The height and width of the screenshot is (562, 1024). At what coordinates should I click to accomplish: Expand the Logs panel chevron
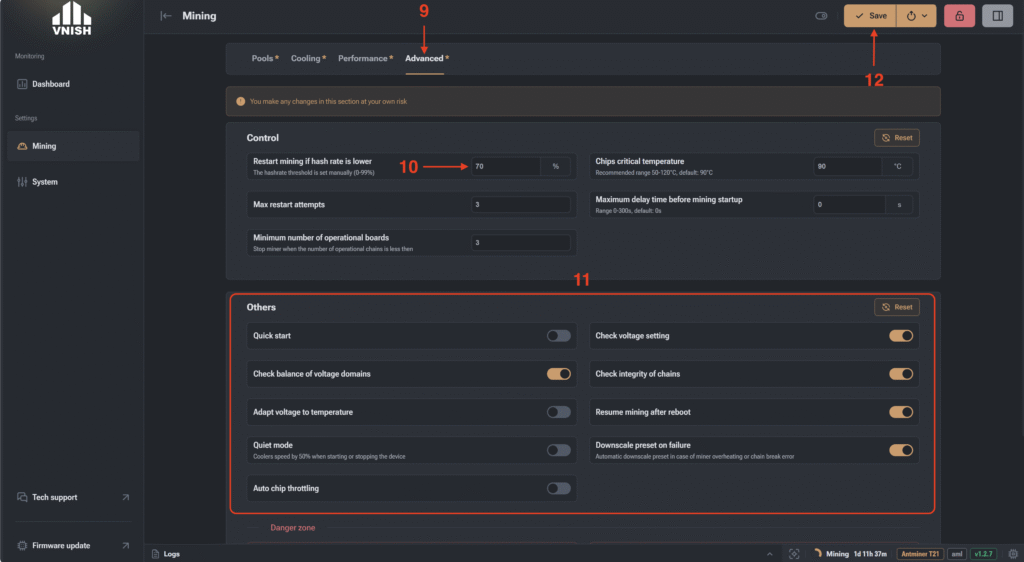click(769, 554)
